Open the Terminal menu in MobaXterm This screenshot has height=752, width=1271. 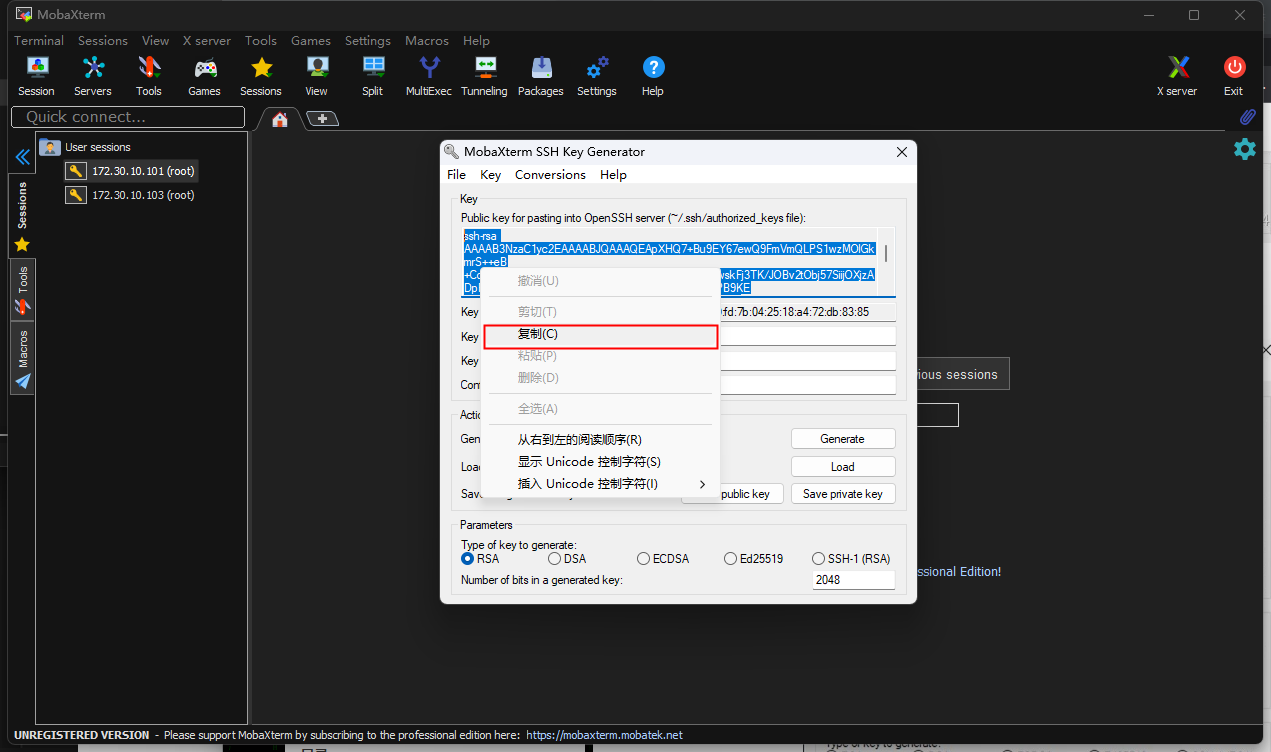click(39, 41)
